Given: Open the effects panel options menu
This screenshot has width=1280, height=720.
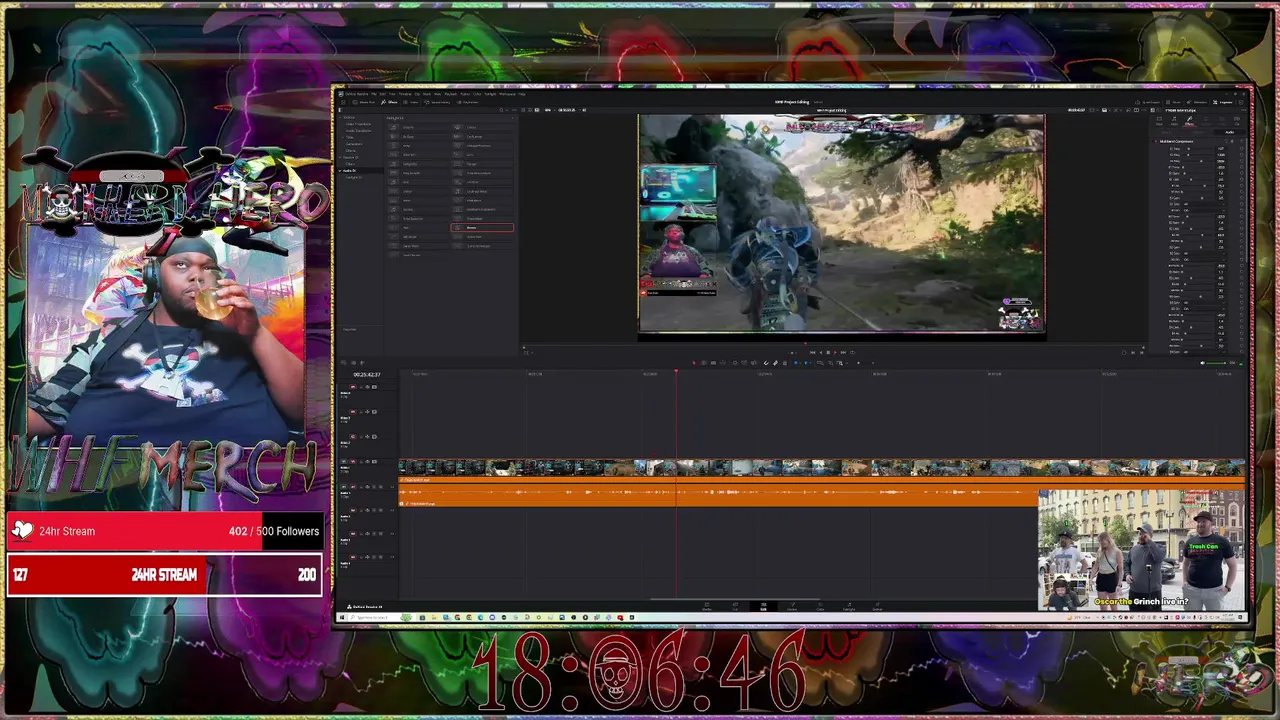Looking at the screenshot, I should coord(514,110).
